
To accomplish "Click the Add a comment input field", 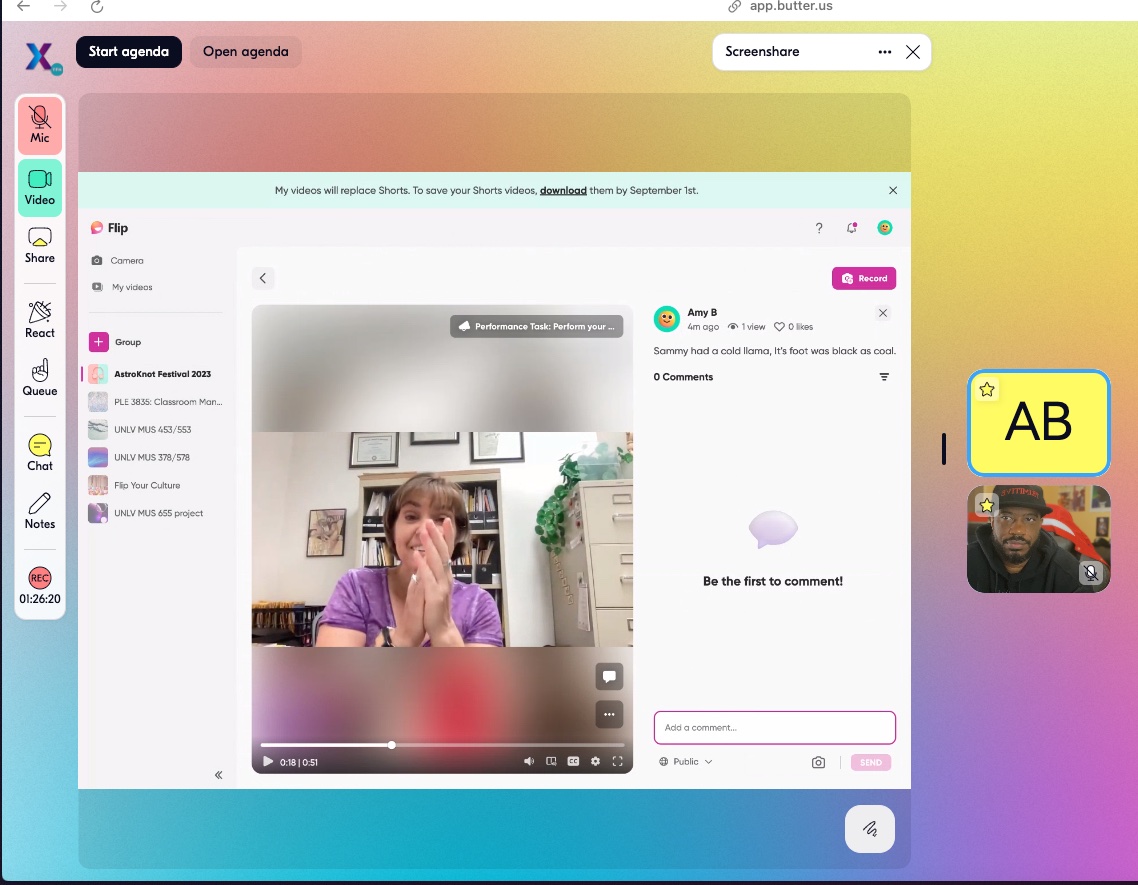I will point(774,727).
